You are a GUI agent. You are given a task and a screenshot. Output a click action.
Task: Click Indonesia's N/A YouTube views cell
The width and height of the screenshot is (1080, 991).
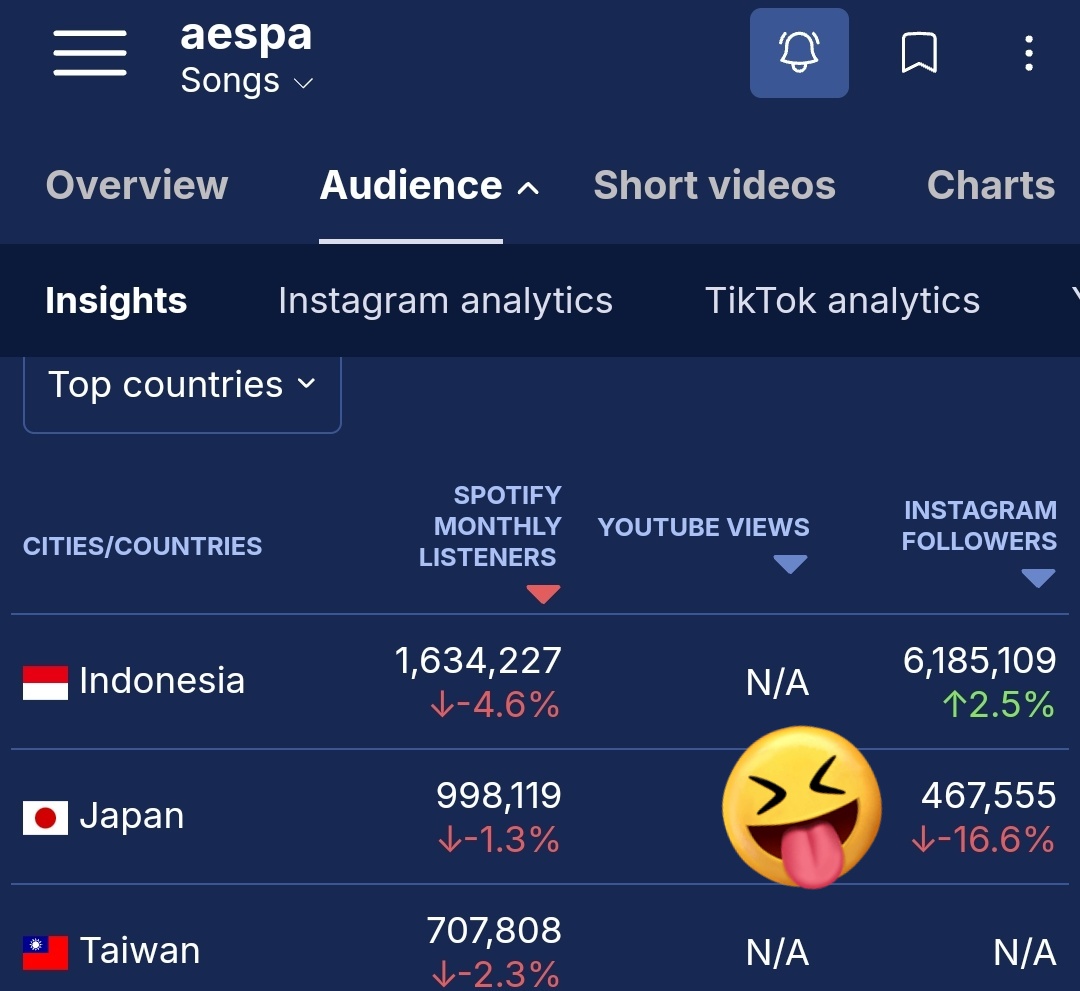[777, 683]
